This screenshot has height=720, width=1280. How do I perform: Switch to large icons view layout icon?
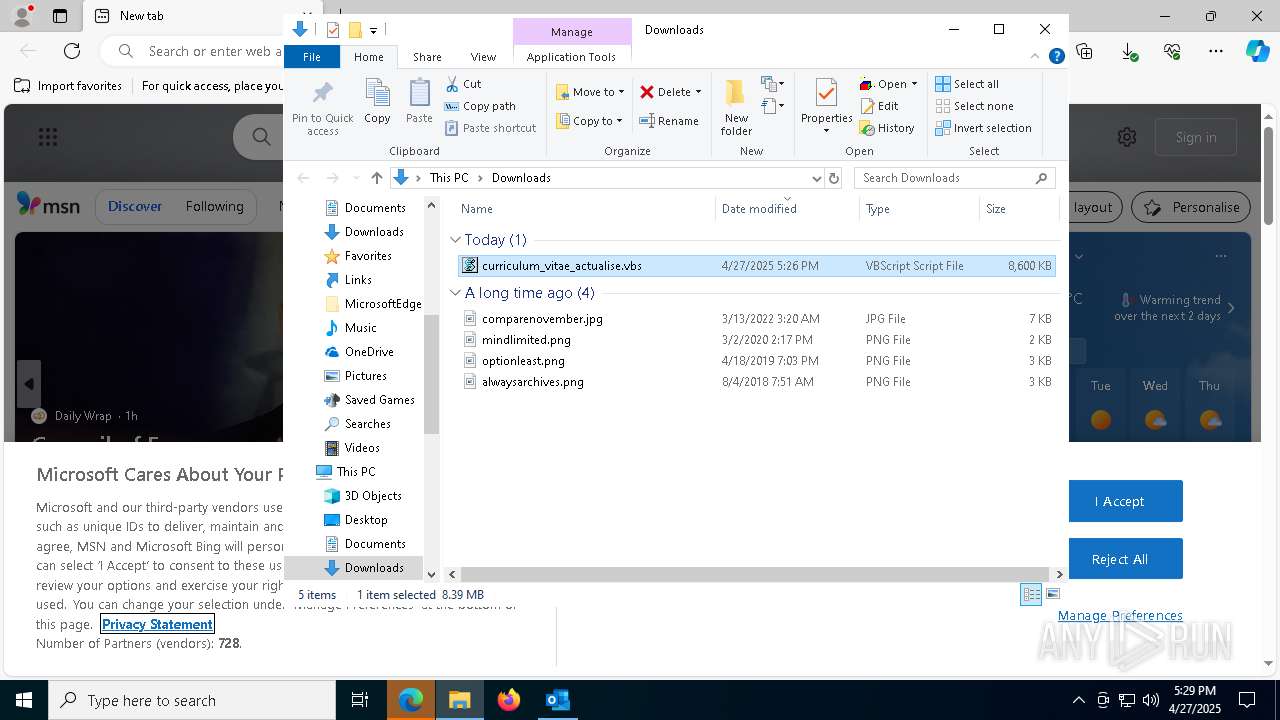[x=1052, y=594]
